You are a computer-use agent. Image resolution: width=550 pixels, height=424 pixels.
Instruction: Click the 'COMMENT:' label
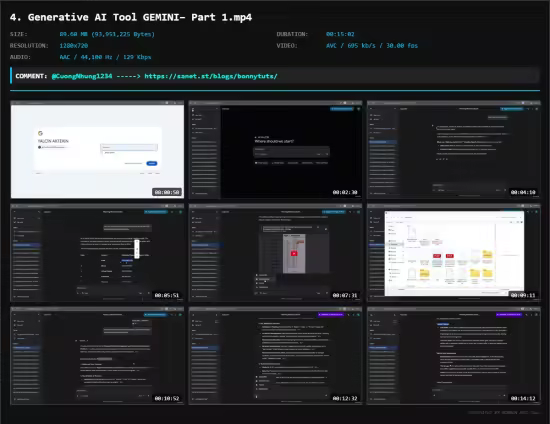point(31,76)
